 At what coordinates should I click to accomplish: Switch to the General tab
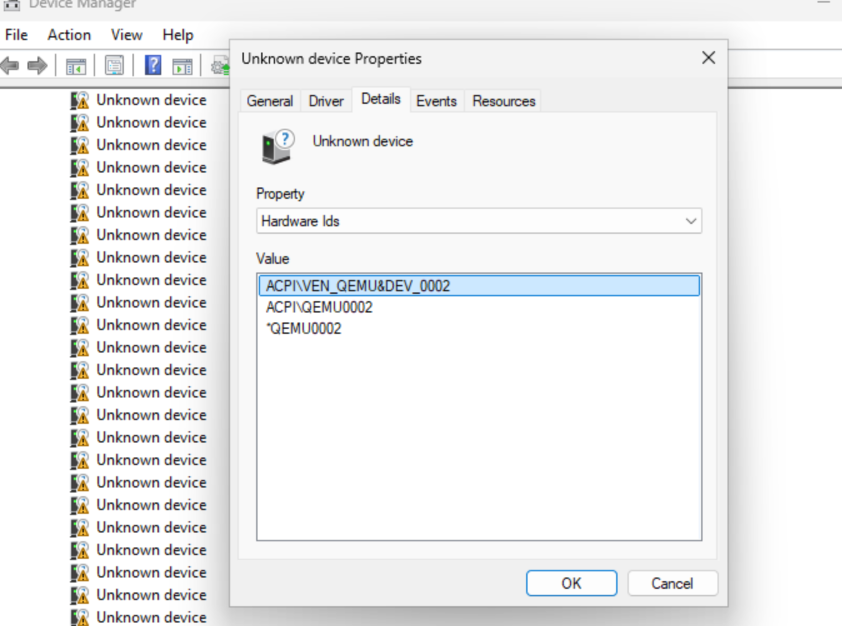[x=270, y=101]
